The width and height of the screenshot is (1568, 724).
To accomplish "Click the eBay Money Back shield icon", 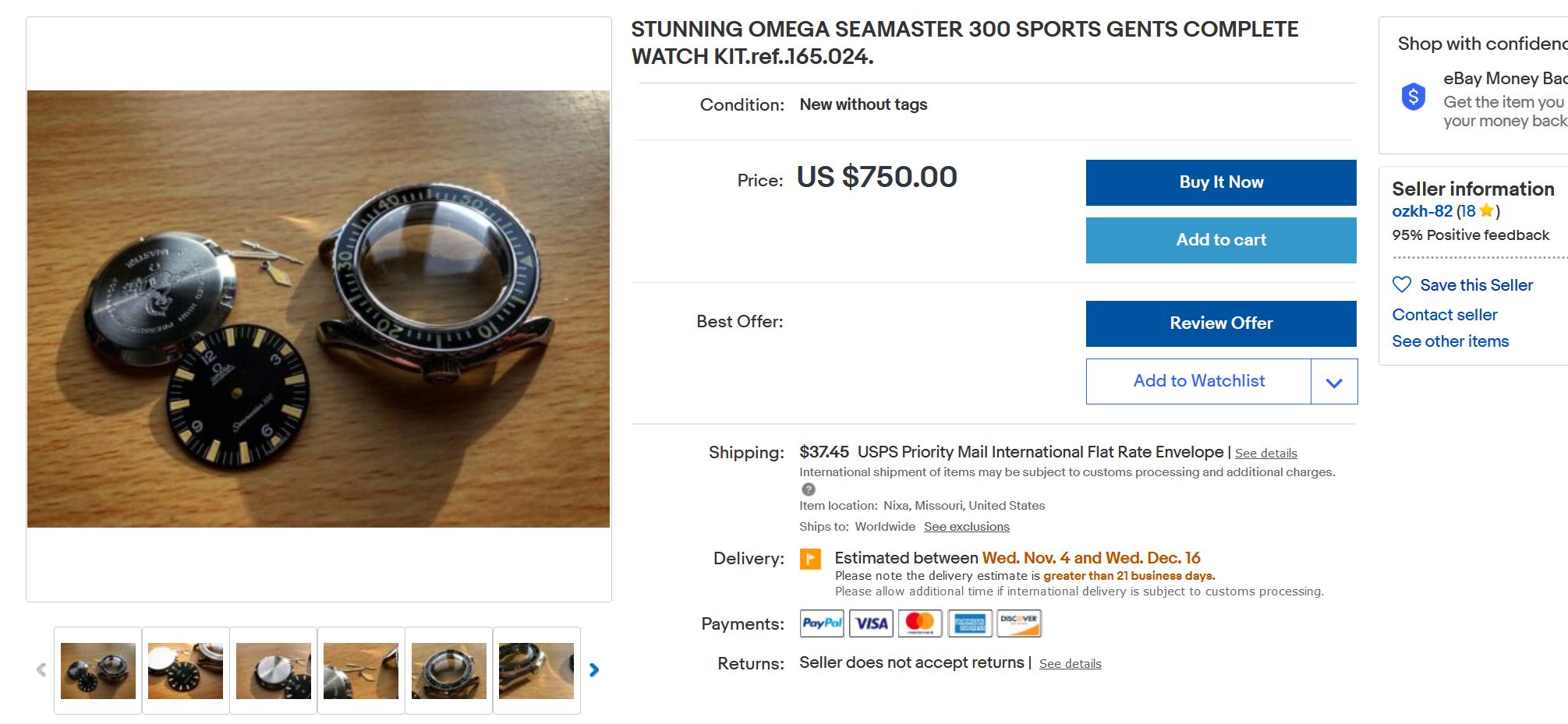I will 1413,97.
